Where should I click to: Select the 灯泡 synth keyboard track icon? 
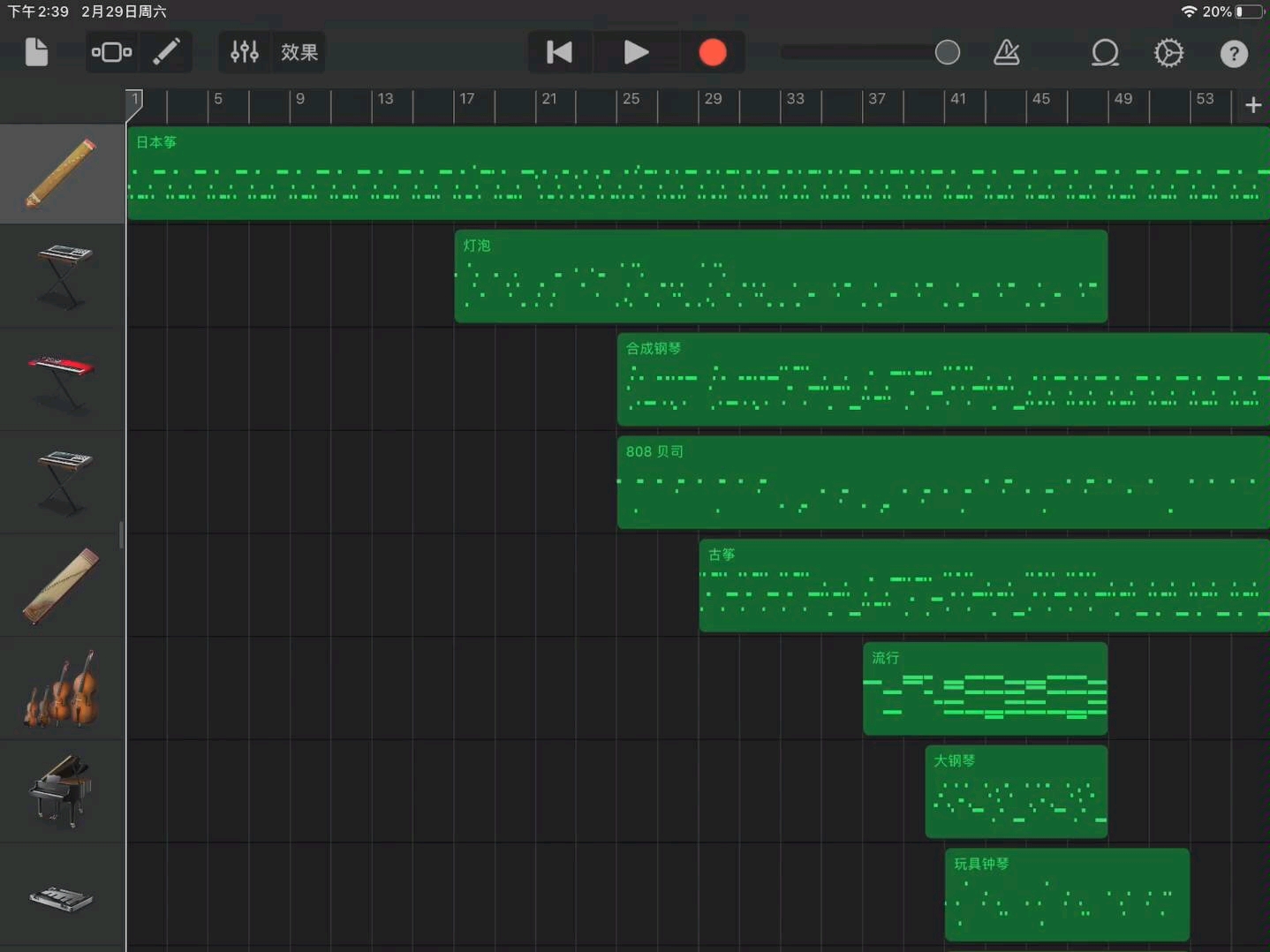point(64,276)
